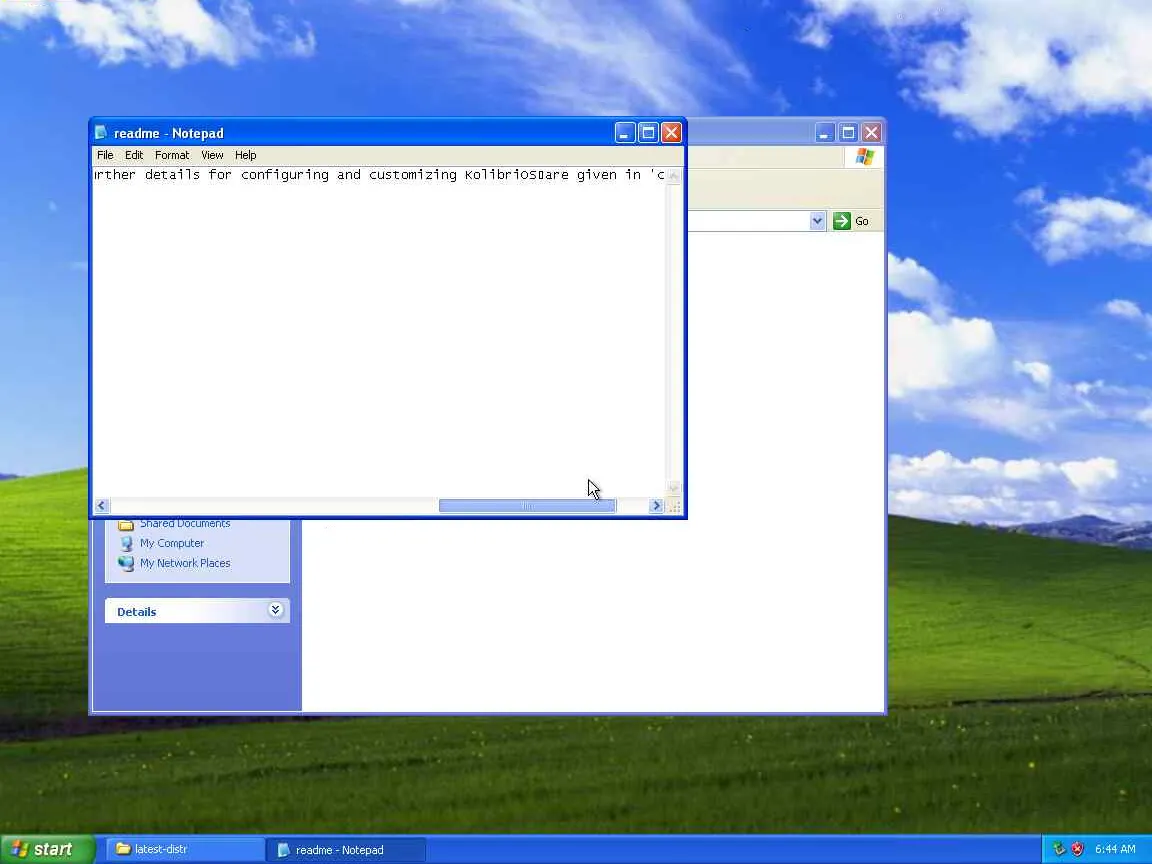The height and width of the screenshot is (864, 1152).
Task: Click the My Network Places icon in sidebar
Action: point(126,564)
